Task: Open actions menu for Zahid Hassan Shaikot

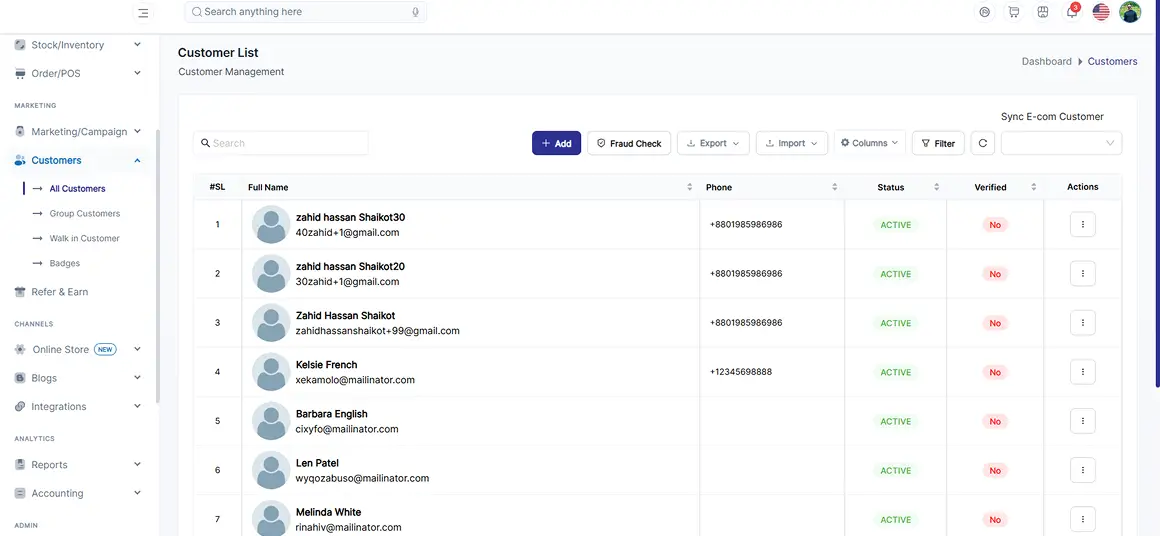Action: [x=1082, y=323]
